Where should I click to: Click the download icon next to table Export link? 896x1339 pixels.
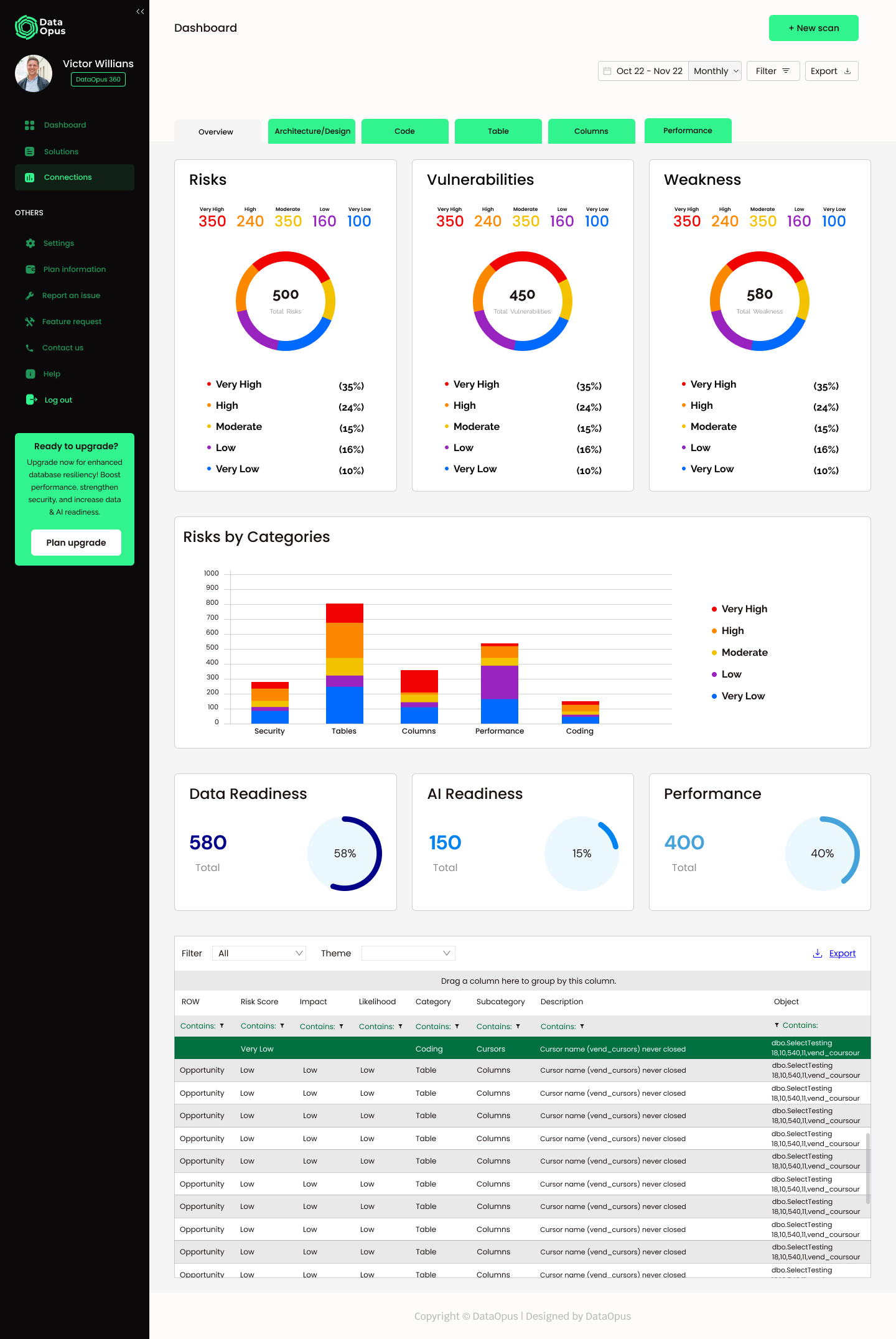(x=818, y=953)
